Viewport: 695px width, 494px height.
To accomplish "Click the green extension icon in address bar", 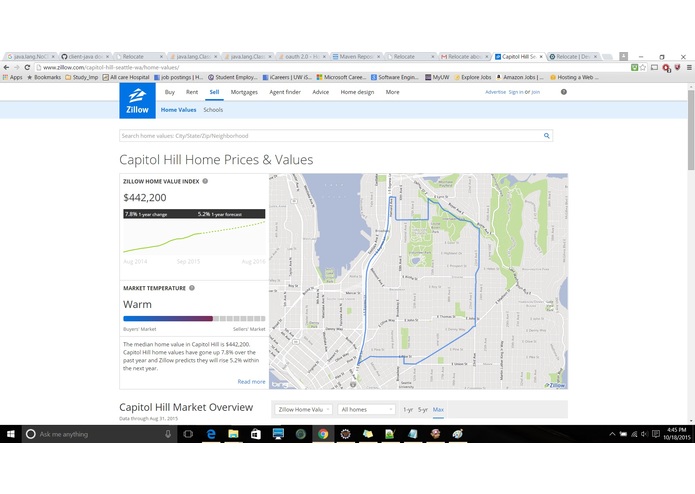I will [x=634, y=67].
